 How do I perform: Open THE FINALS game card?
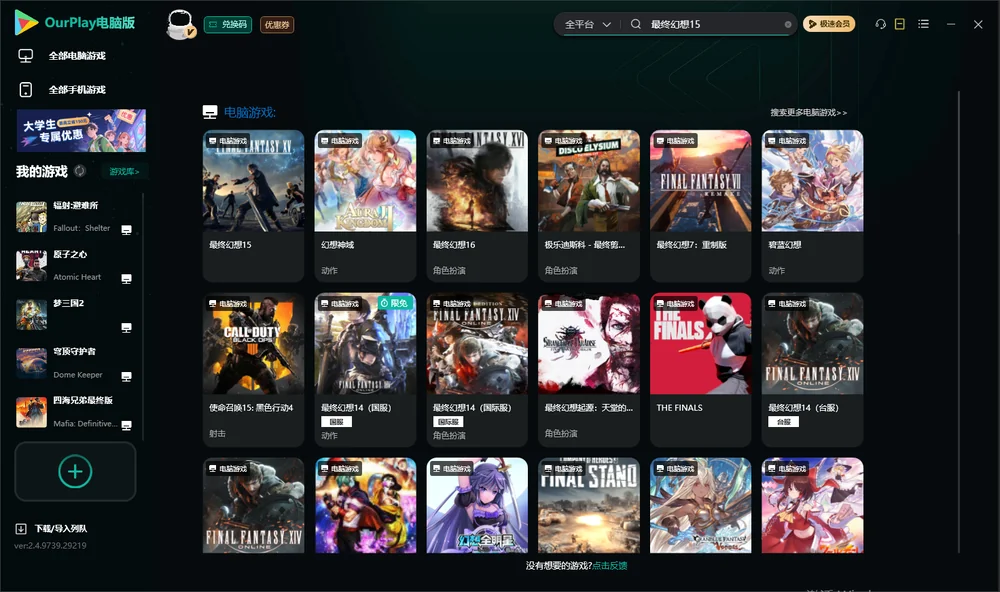(x=701, y=369)
